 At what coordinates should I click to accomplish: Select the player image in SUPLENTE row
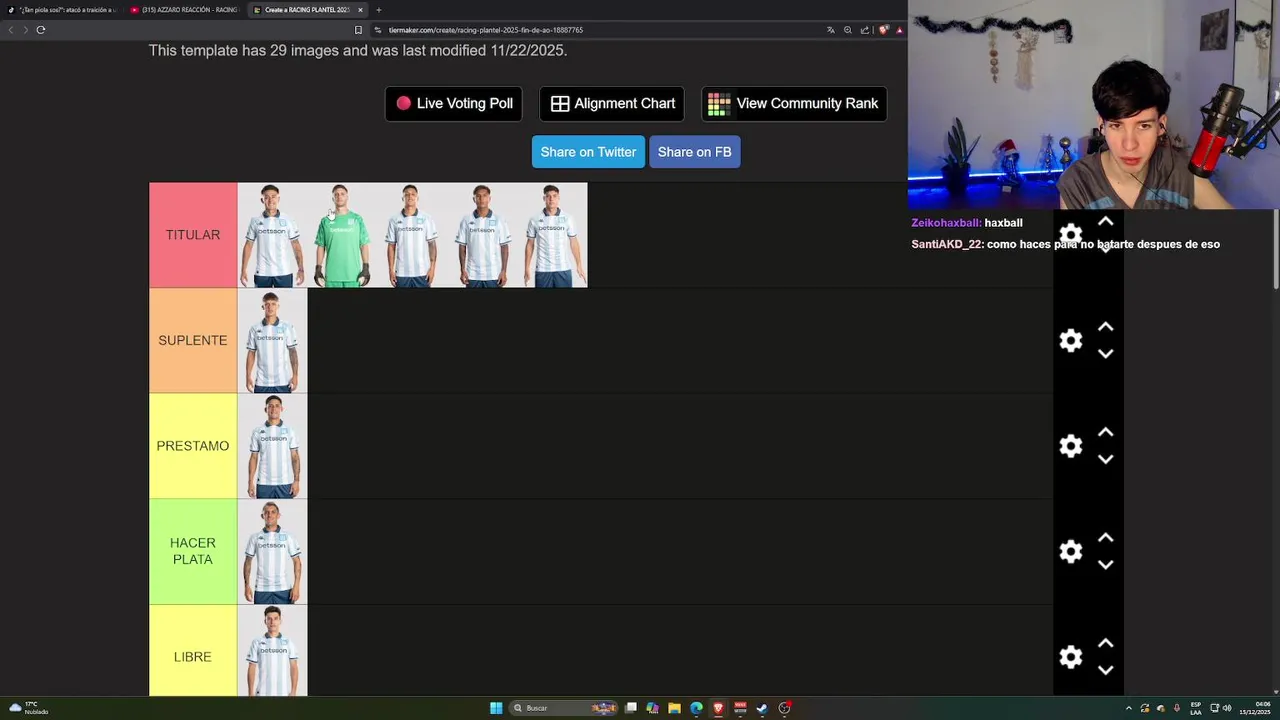272,340
